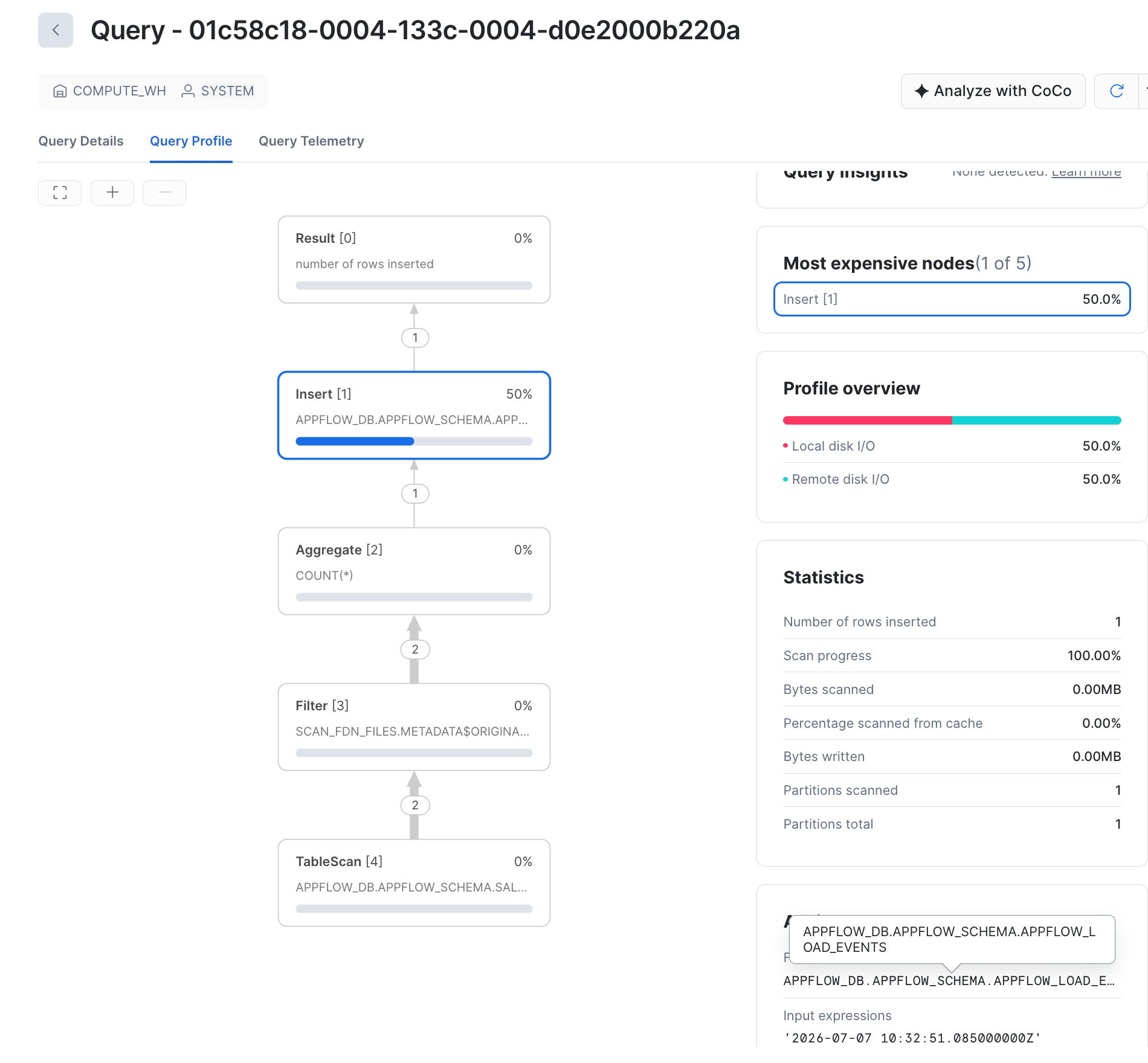The height and width of the screenshot is (1063, 1148).
Task: Click 'number of rows inserted' in Result node
Action: click(364, 264)
